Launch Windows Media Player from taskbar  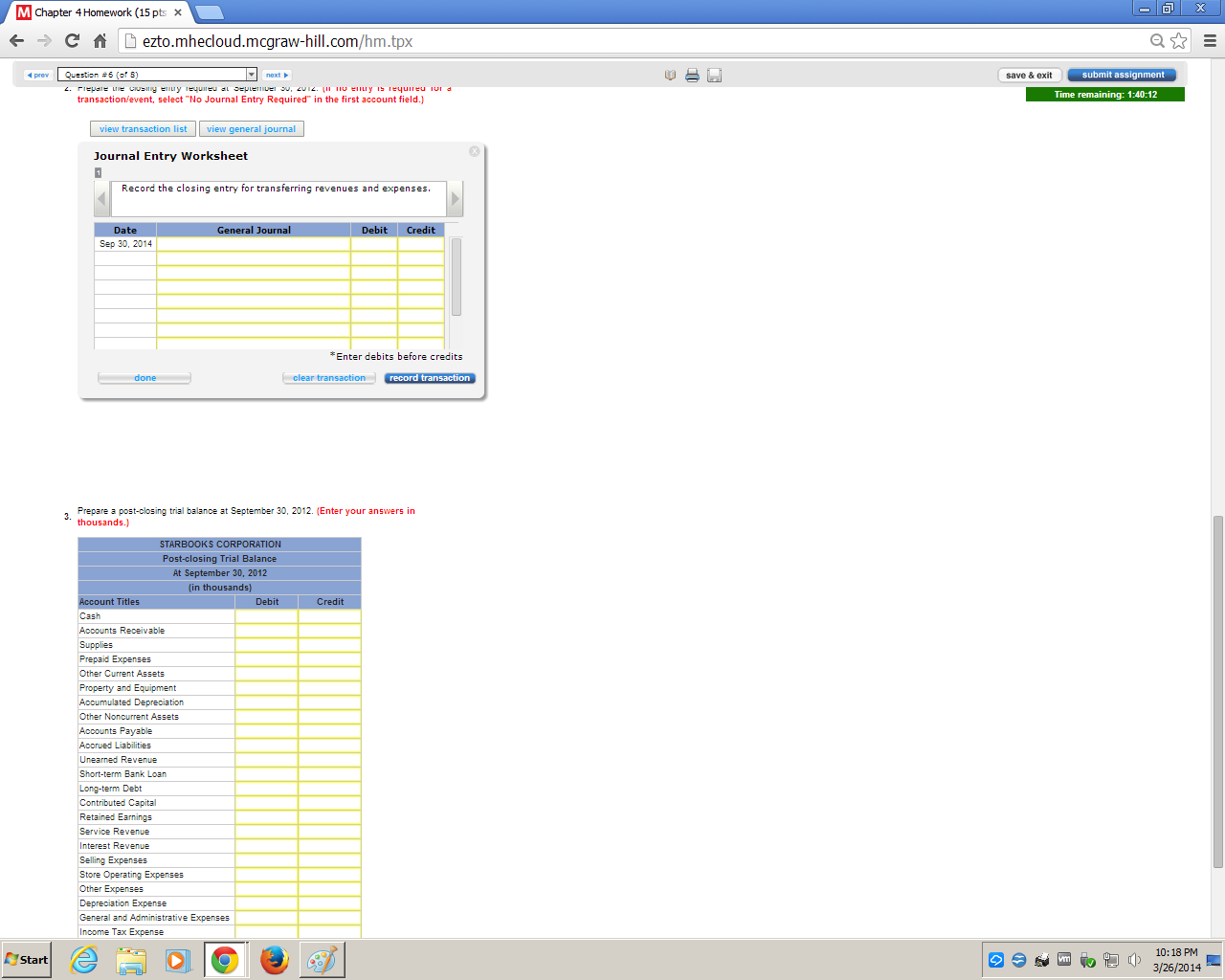(178, 959)
